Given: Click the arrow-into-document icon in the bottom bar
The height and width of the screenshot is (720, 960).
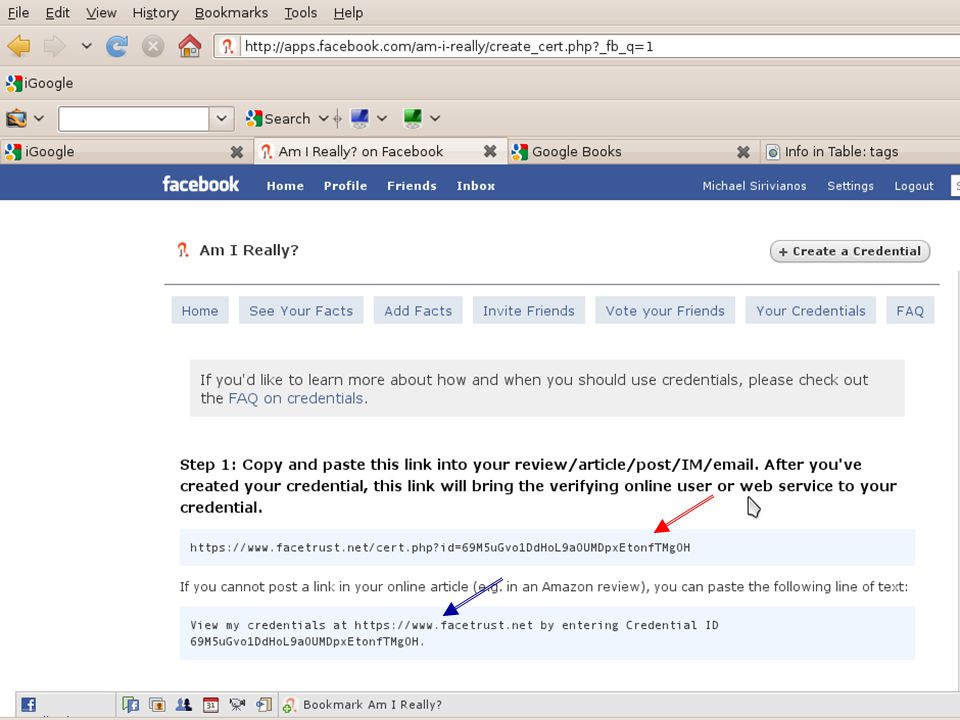Looking at the screenshot, I should pos(264,705).
